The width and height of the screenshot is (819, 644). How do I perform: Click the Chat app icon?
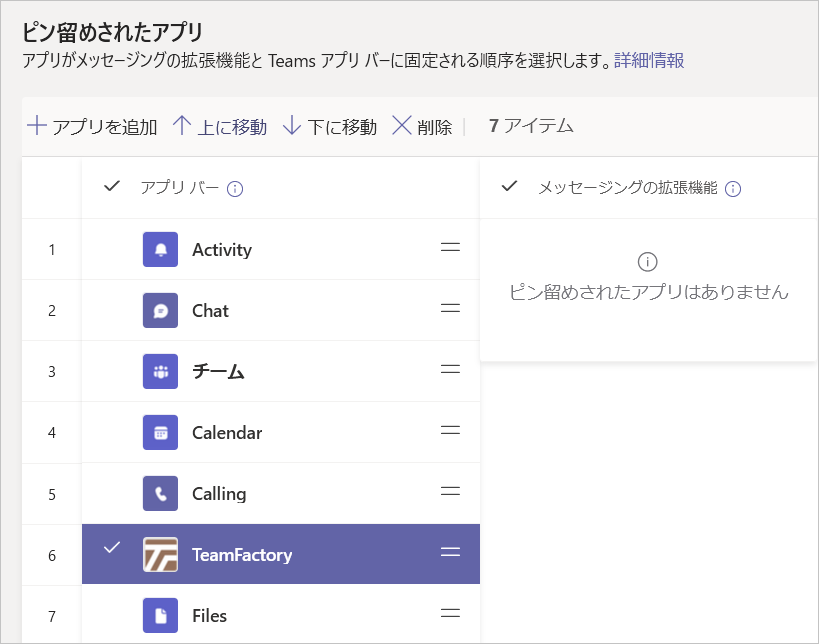[x=161, y=310]
